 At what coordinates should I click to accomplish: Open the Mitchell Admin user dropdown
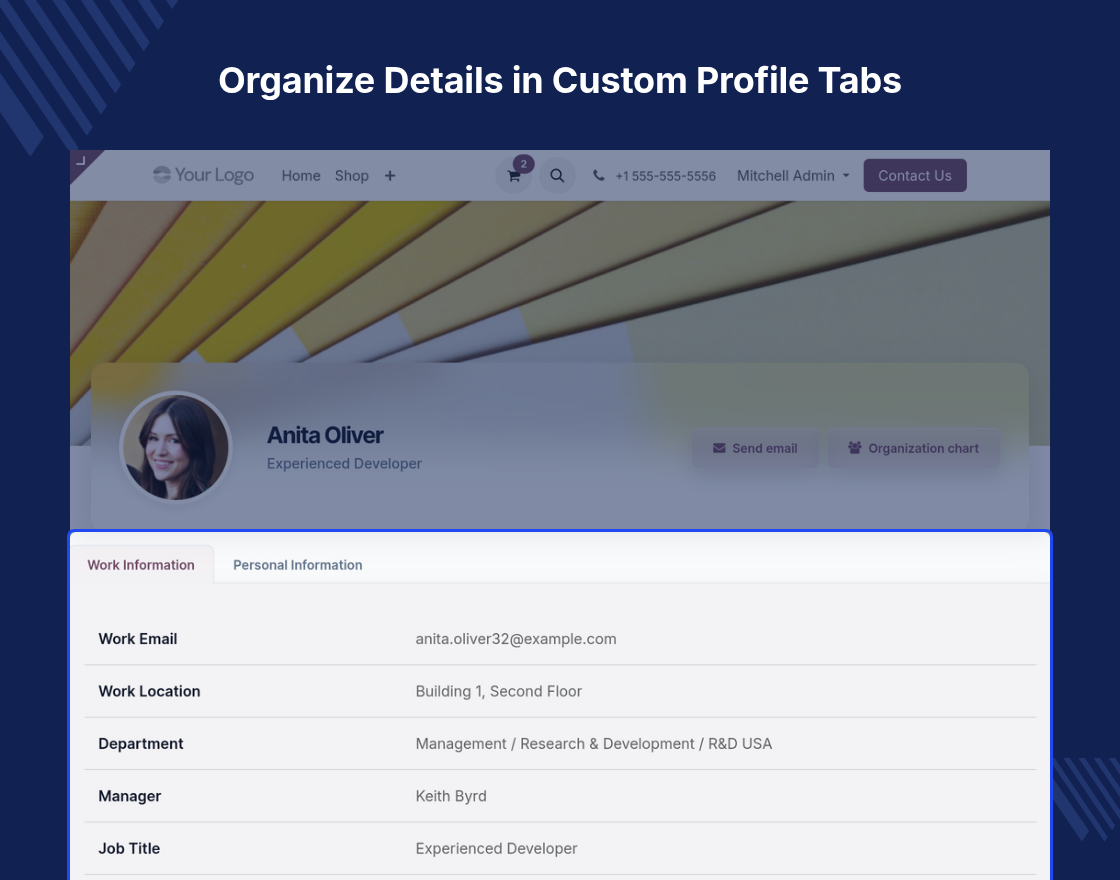793,176
